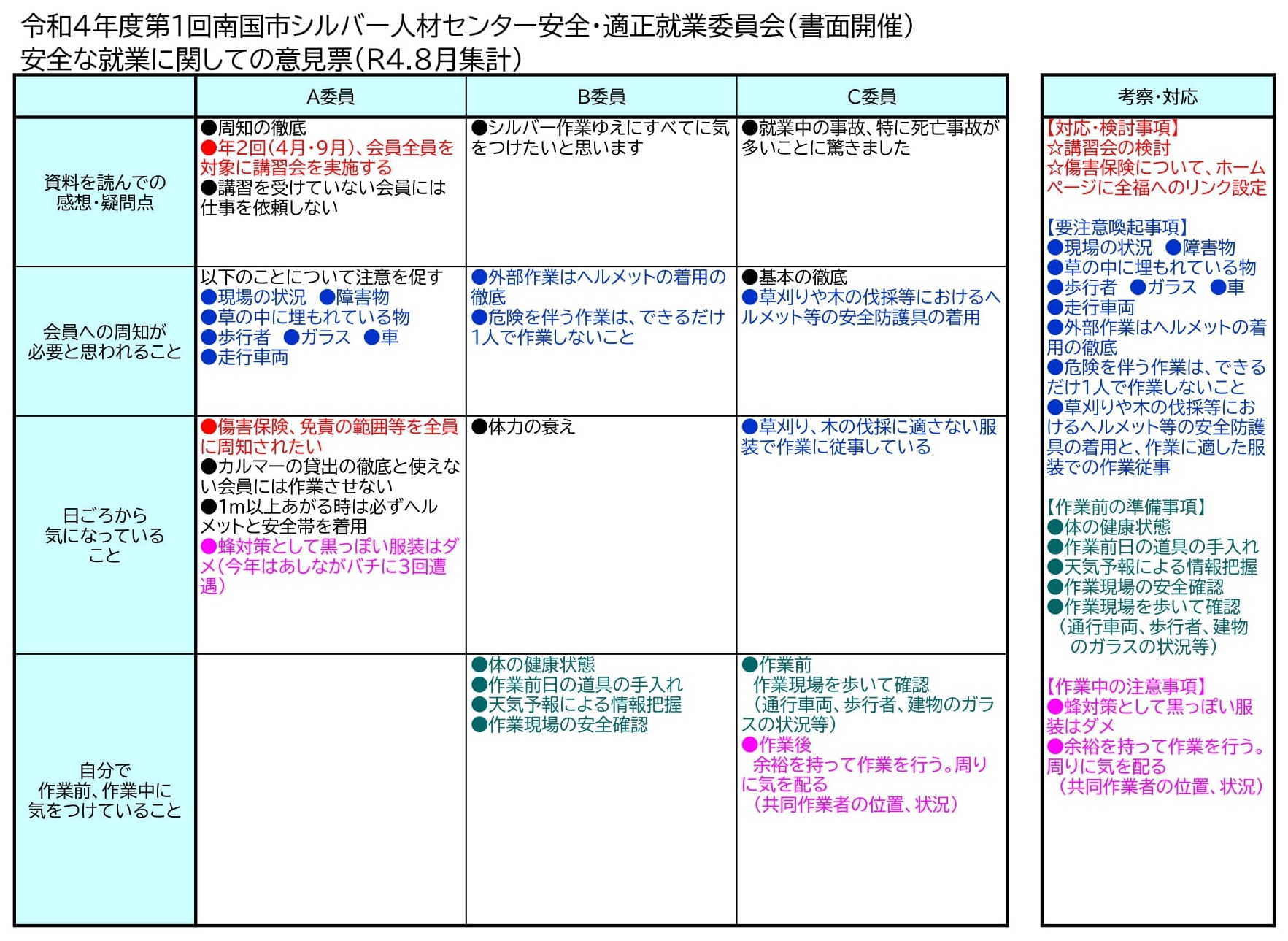Click the title 令和4年度第1回南国市シルバー人材センター line
This screenshot has height=941, width=1288.
[467, 26]
